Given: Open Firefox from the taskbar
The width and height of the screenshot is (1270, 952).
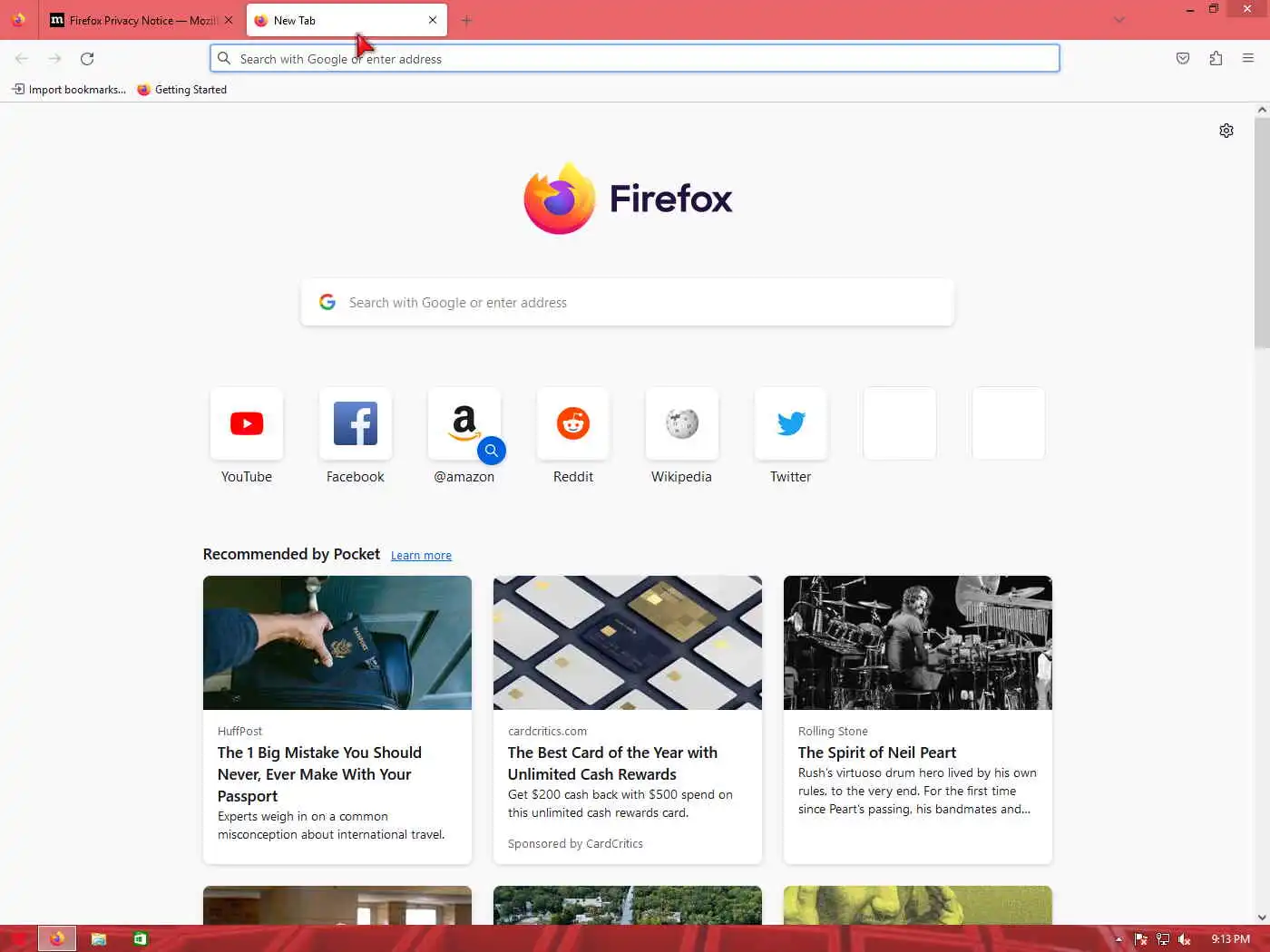Looking at the screenshot, I should (x=57, y=938).
